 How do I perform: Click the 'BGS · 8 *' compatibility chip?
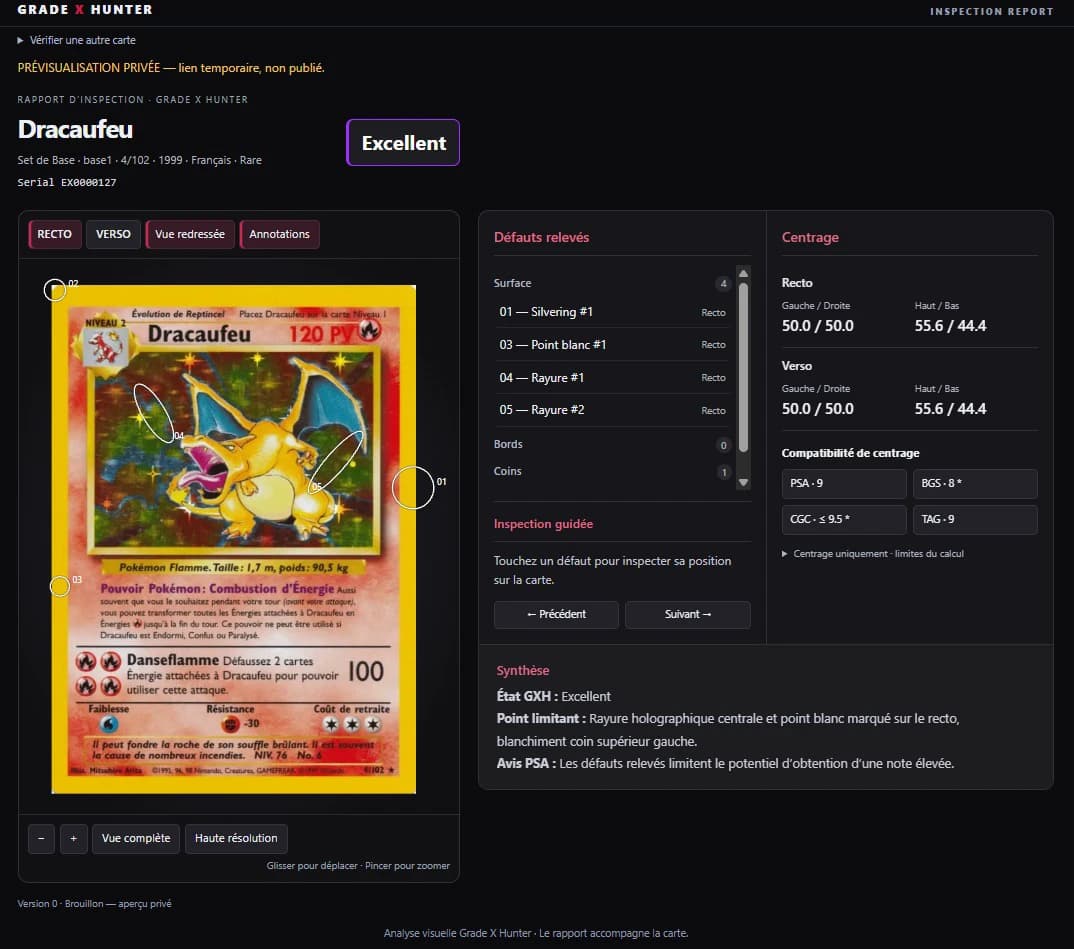point(975,483)
